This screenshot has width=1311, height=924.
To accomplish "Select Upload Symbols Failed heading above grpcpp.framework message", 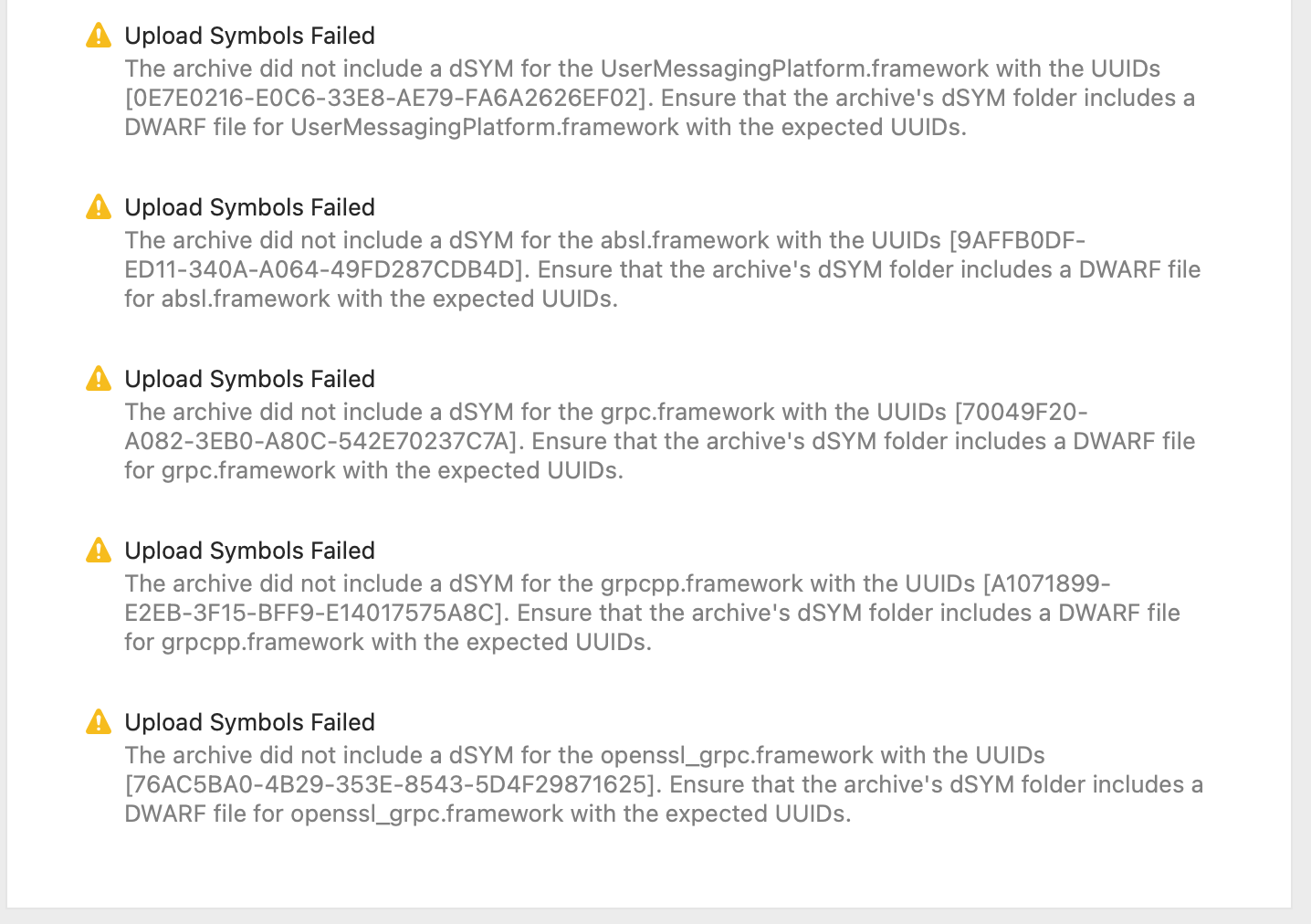I will click(x=250, y=551).
